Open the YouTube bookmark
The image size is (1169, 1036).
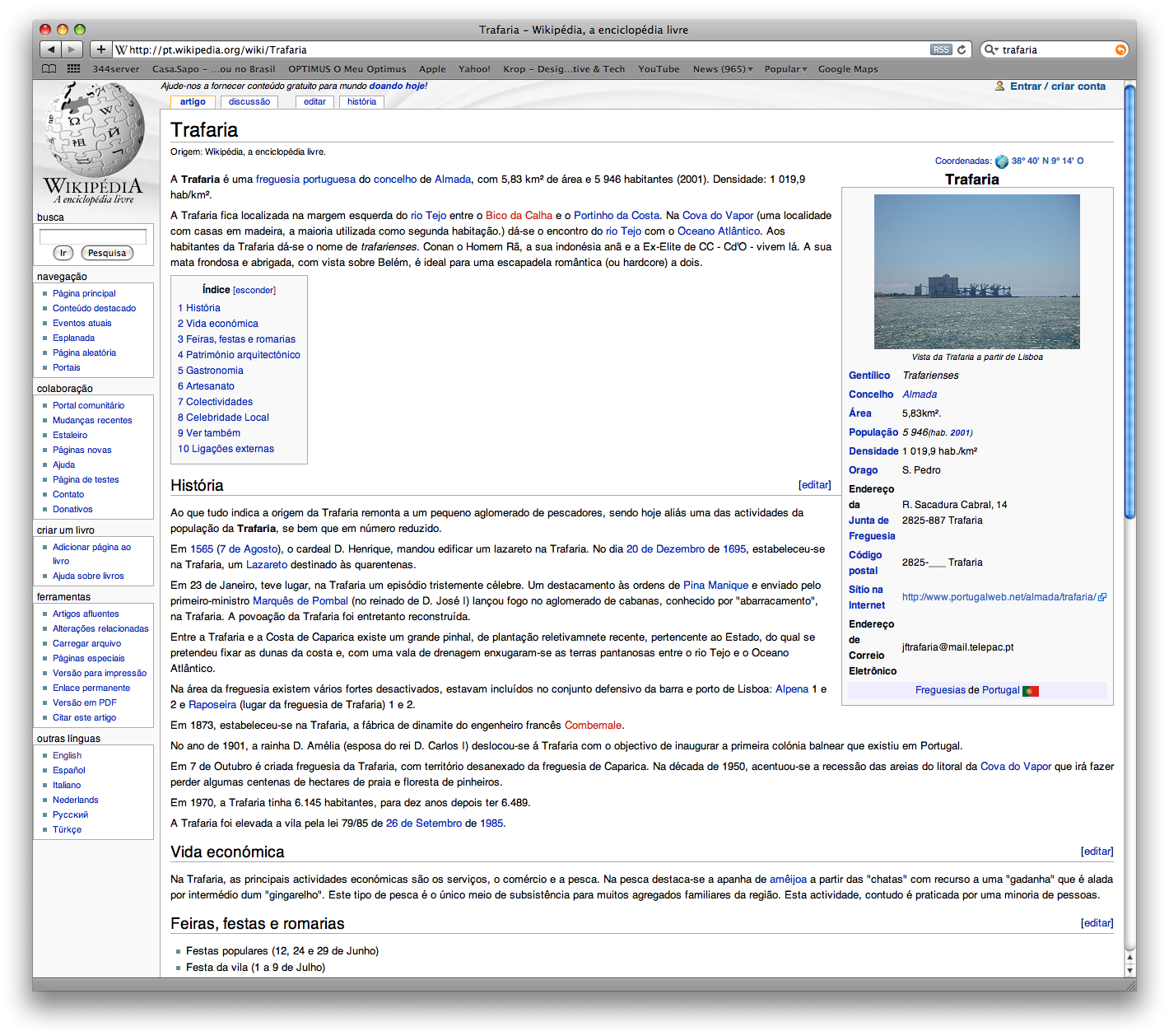point(659,69)
